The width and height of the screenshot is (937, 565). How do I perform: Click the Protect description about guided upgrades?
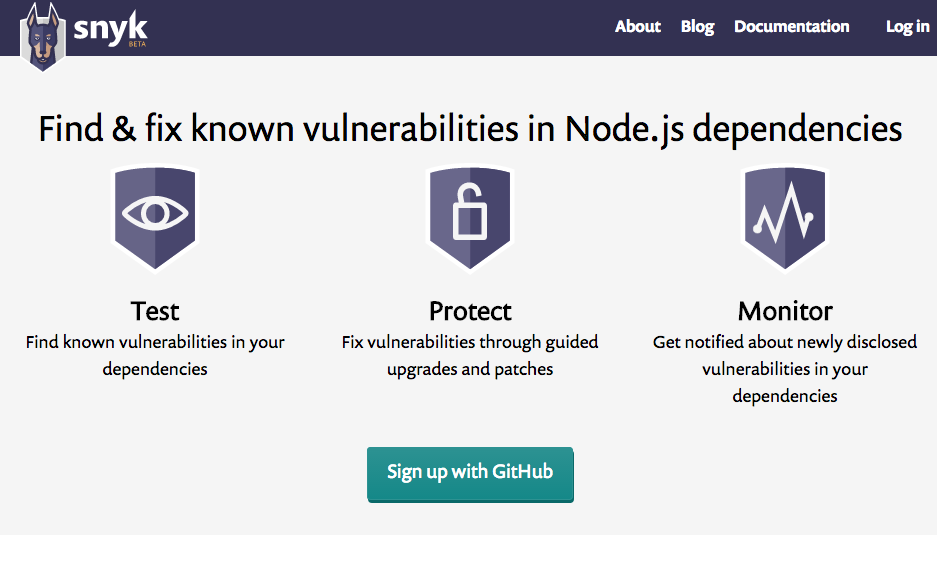coord(470,355)
